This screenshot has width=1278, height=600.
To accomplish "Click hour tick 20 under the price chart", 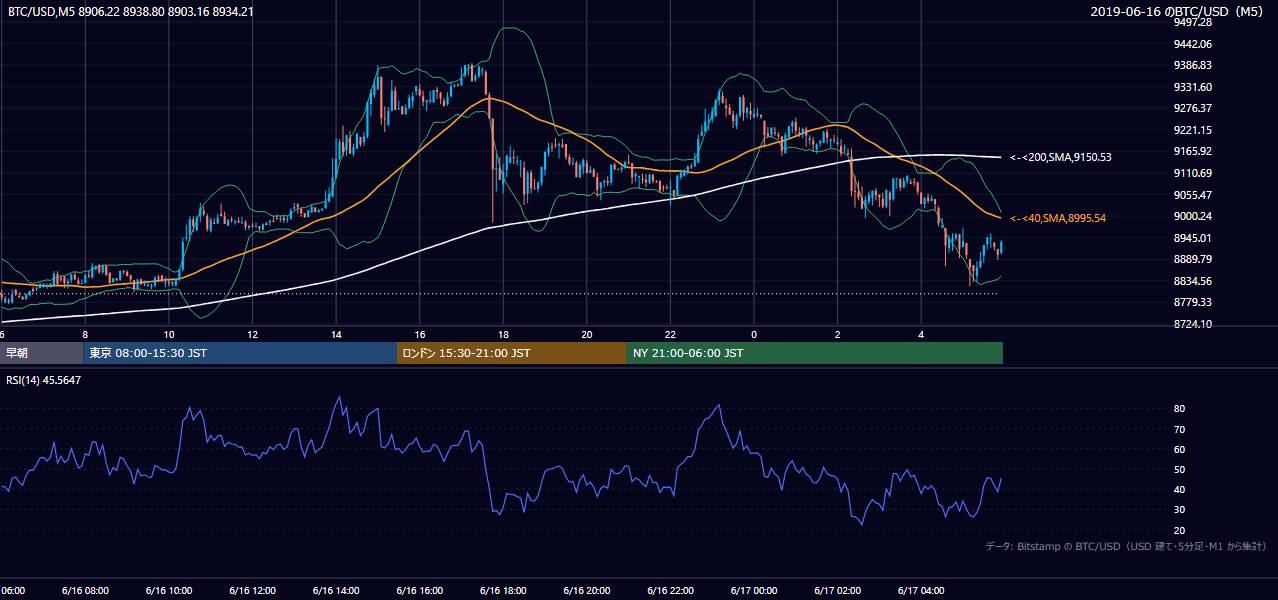I will tap(587, 334).
